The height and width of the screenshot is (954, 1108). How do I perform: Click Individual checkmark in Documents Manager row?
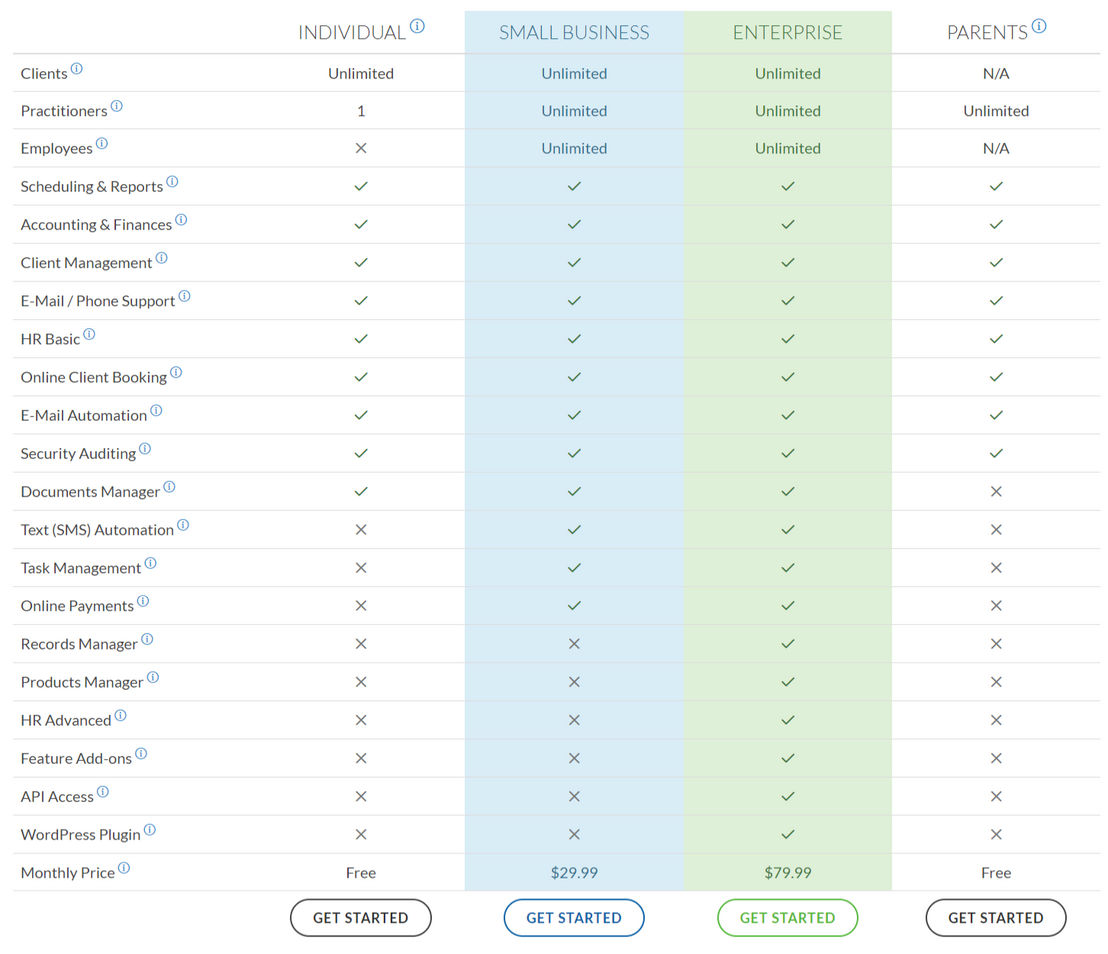[360, 491]
